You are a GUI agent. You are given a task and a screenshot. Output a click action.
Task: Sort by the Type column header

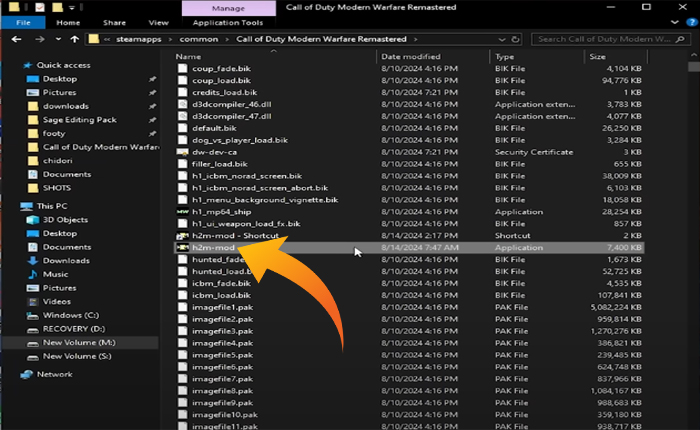point(504,57)
